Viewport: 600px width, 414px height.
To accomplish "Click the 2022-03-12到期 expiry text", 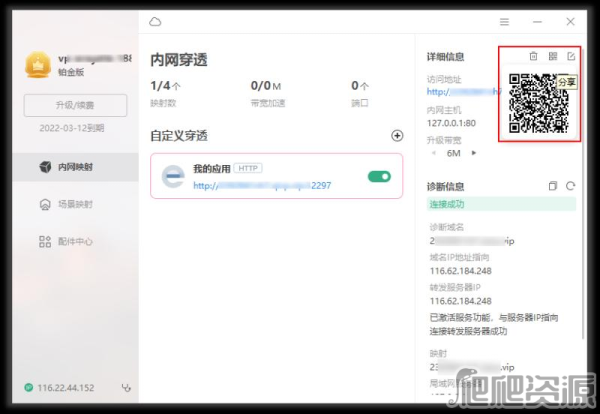I will pyautogui.click(x=72, y=128).
